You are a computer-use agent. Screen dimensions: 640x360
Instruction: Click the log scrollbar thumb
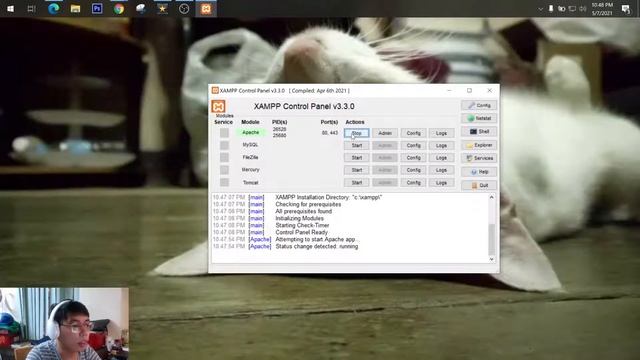pos(491,239)
